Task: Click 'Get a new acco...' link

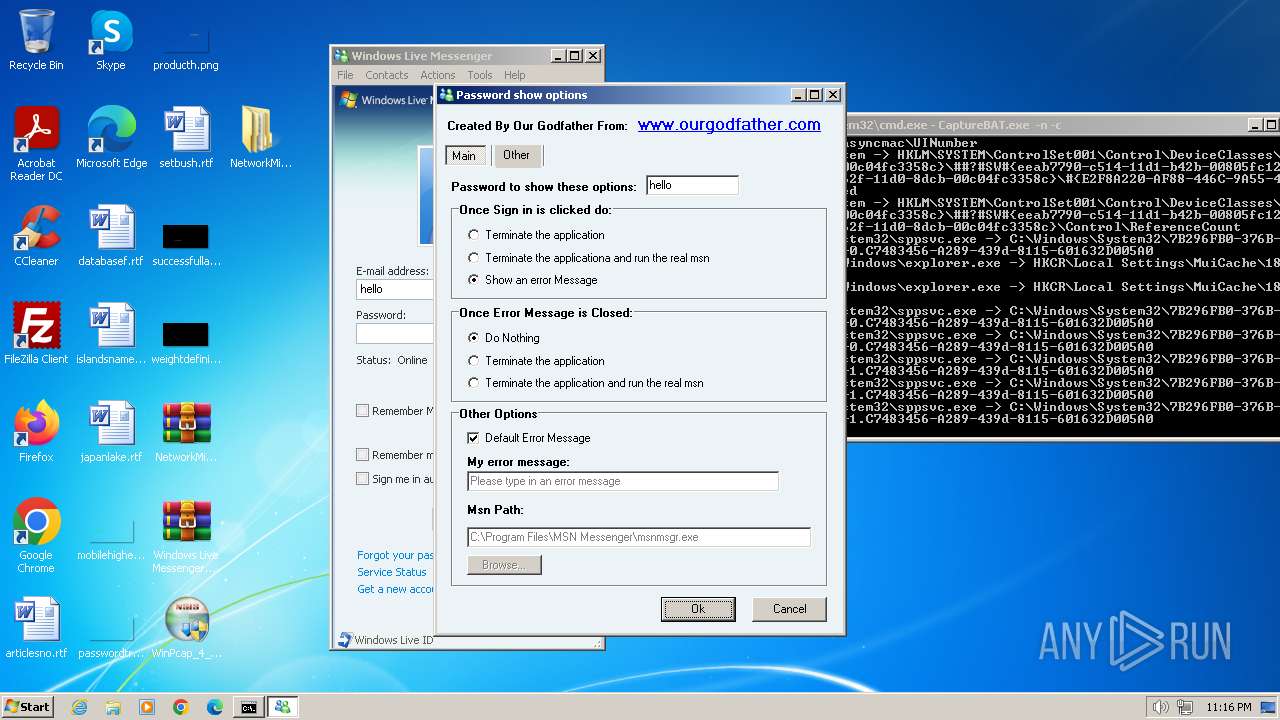Action: pyautogui.click(x=395, y=589)
